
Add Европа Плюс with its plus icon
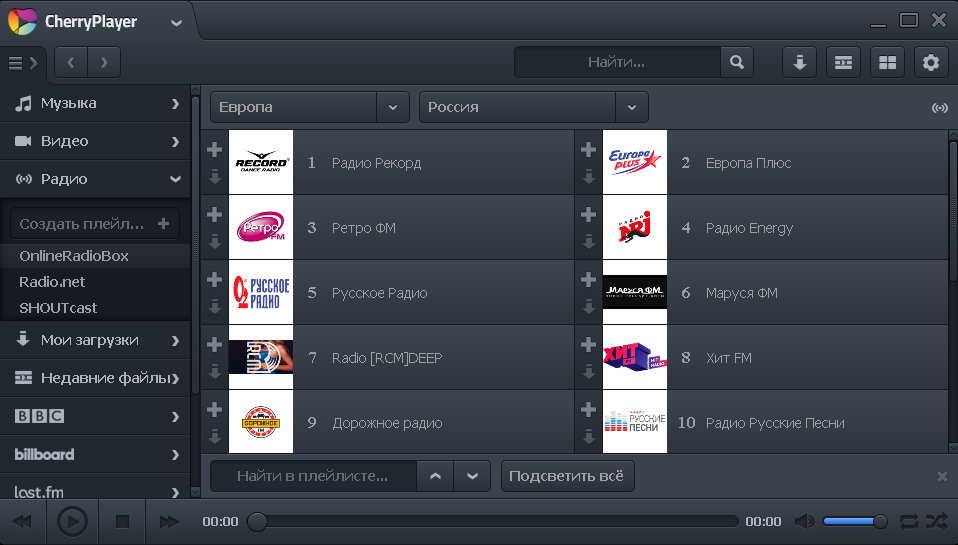click(588, 149)
